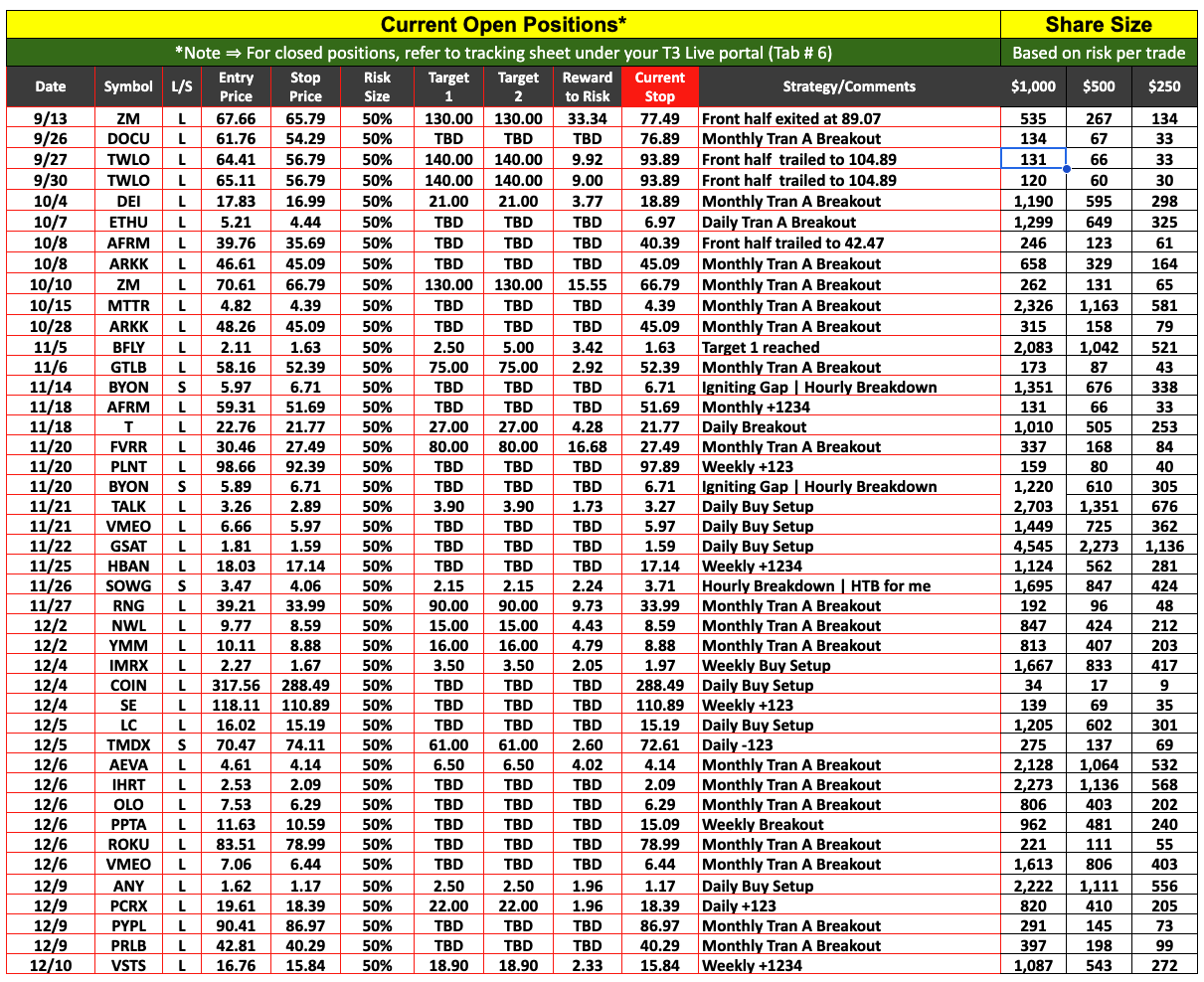Select the "Share Size" yellow header cell
This screenshot has height=982, width=1204.
tap(1099, 25)
